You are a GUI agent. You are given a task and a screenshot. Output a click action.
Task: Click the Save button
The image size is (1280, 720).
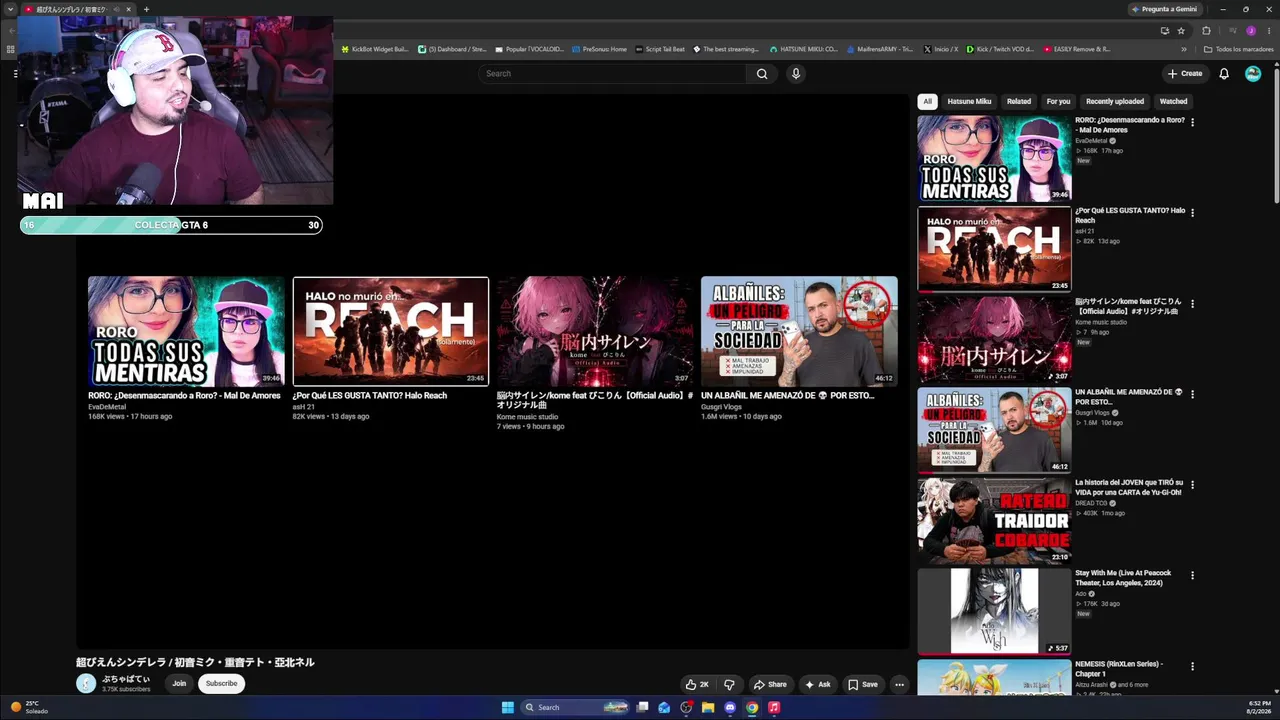(x=863, y=684)
